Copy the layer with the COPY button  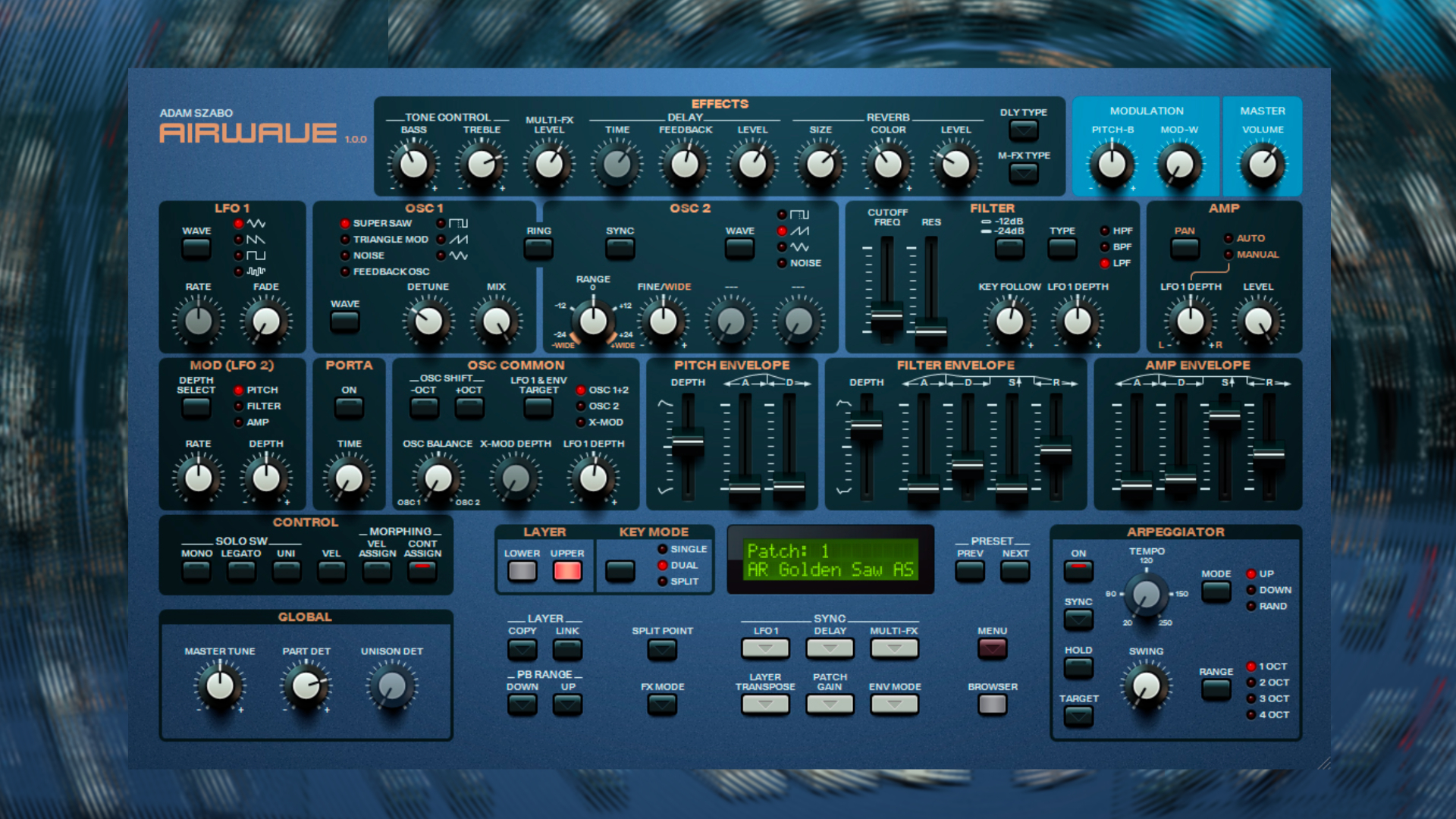point(521,648)
